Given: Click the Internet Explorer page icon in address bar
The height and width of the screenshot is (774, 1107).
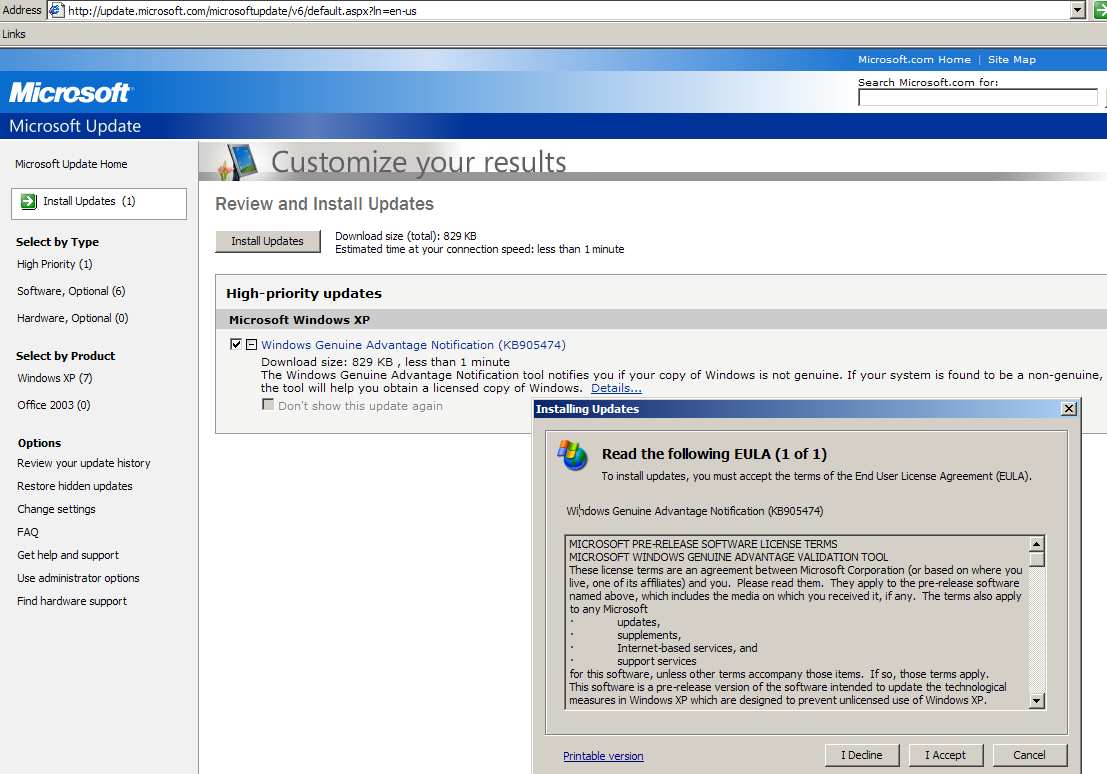Looking at the screenshot, I should pyautogui.click(x=56, y=10).
